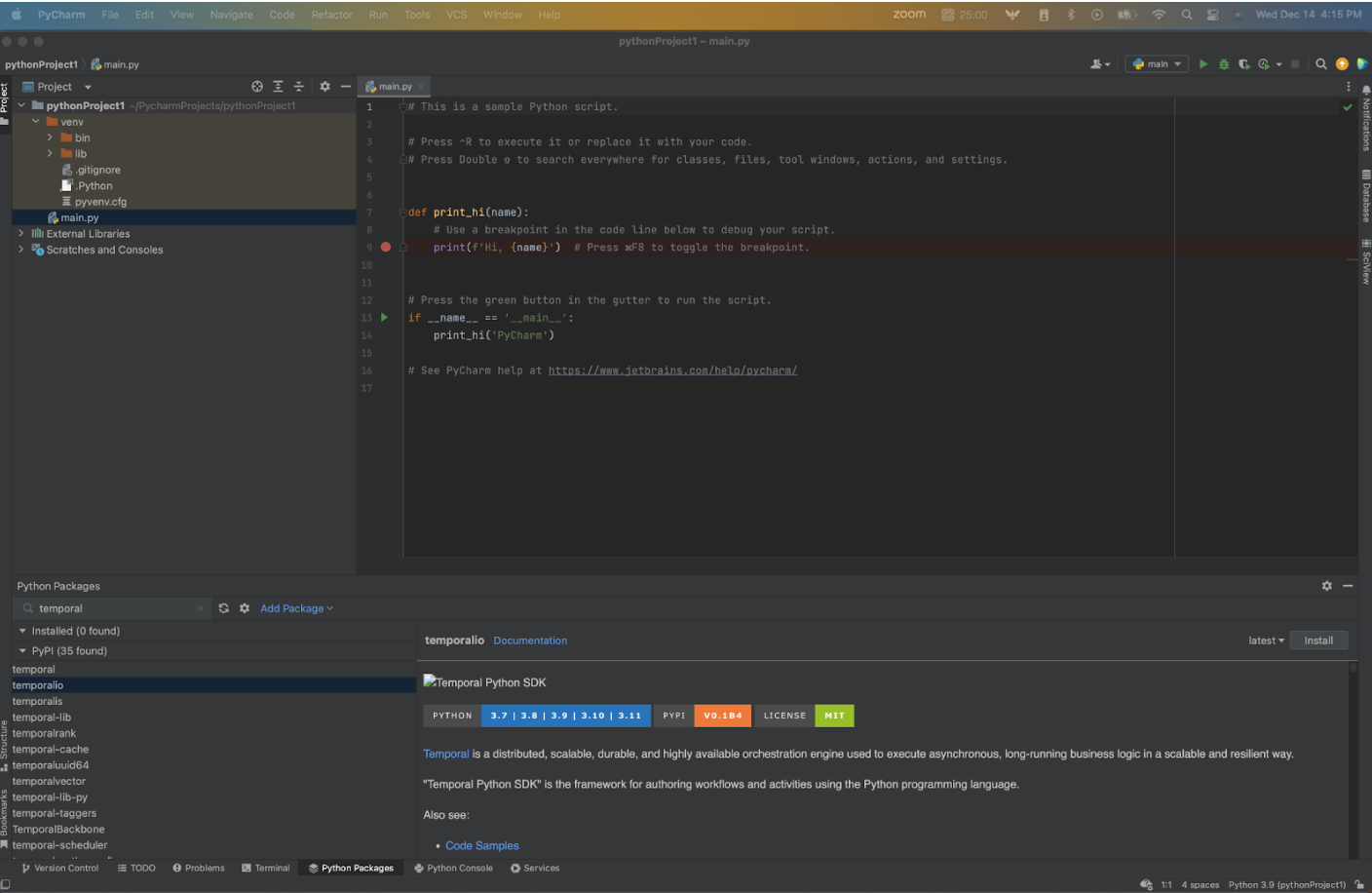Open the Refactor menu
Screen dimensions: 1372x893
[331, 15]
